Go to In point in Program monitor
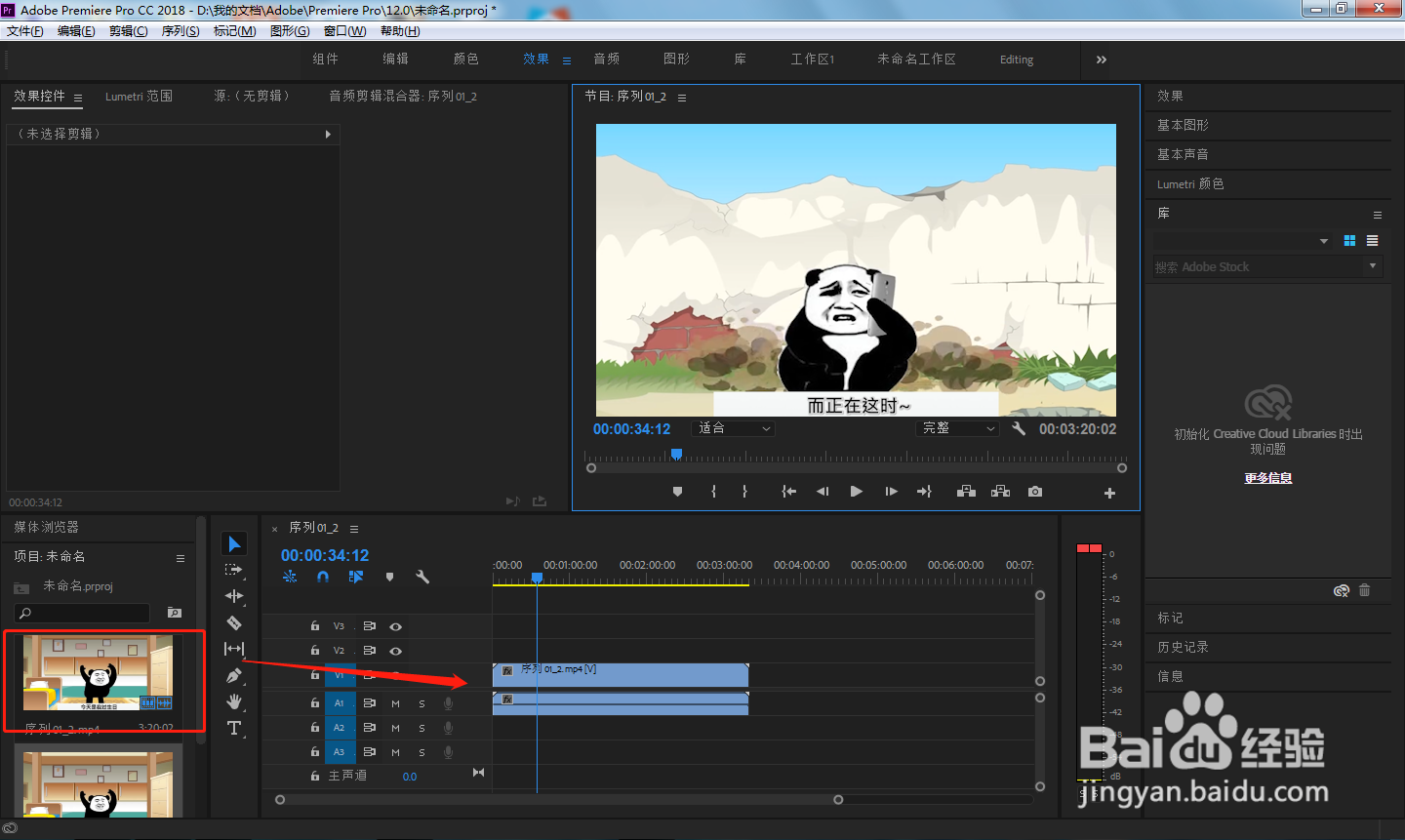The width and height of the screenshot is (1405, 840). click(x=788, y=492)
